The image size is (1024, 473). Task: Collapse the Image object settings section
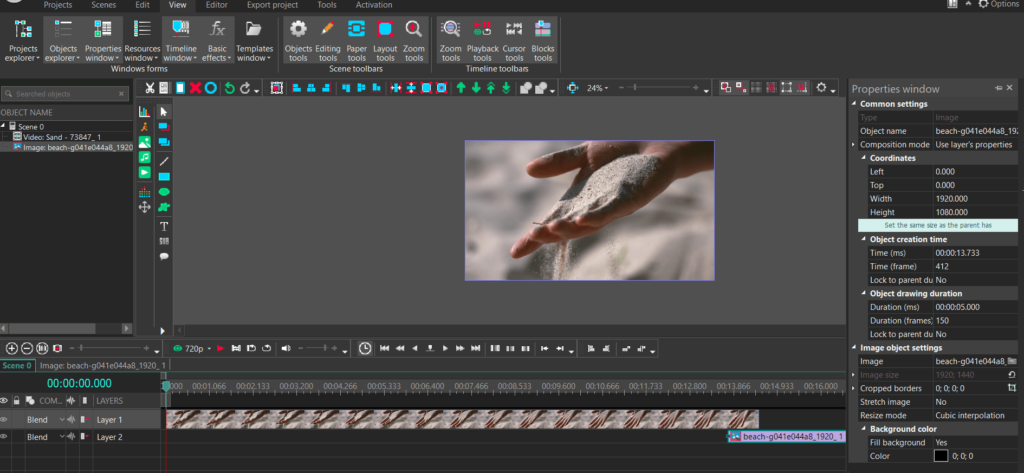854,348
